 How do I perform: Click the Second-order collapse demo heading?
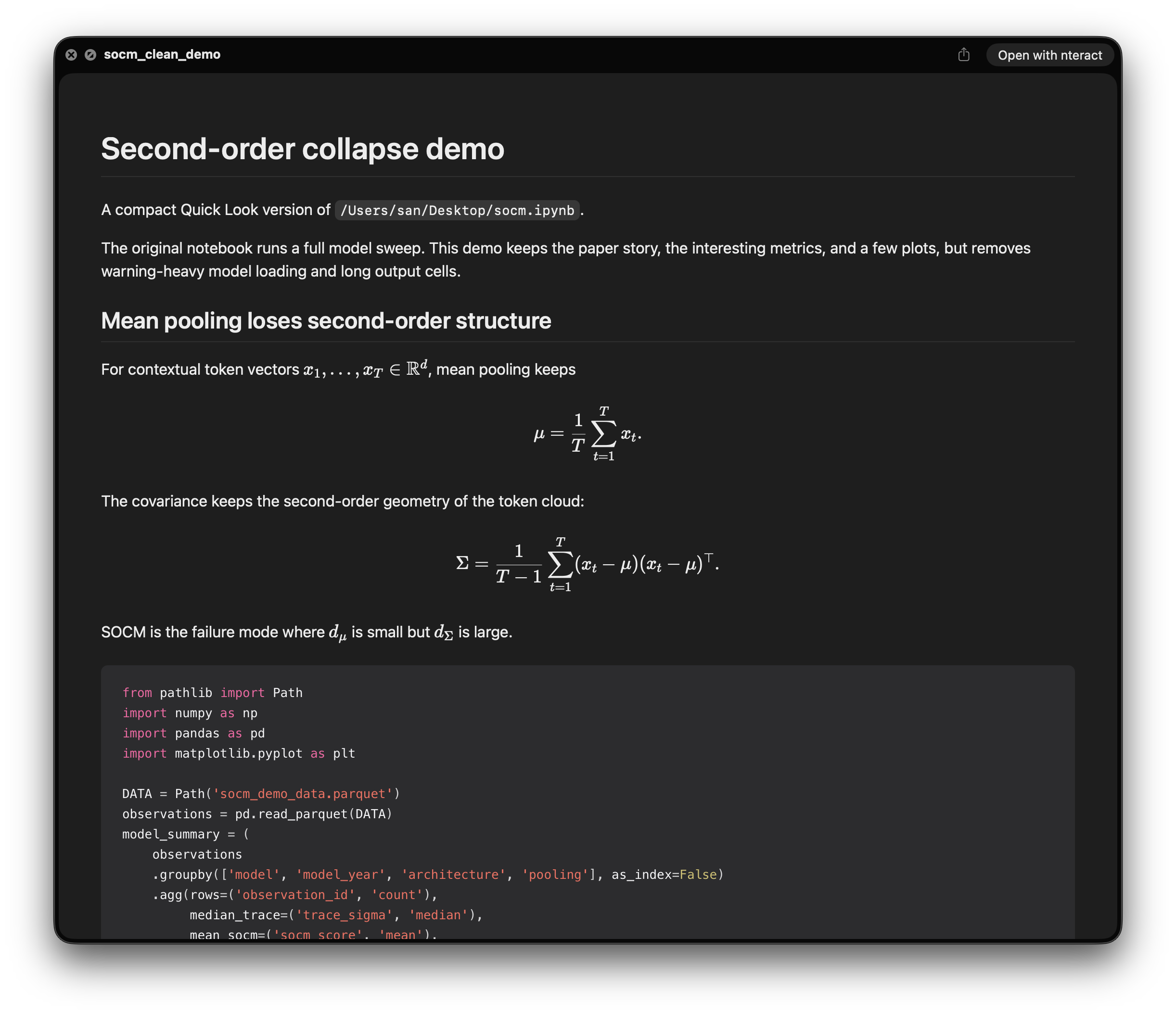point(303,149)
